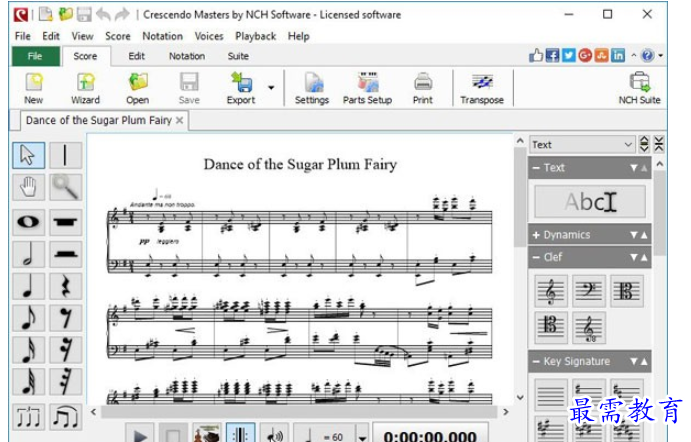Click the crossed-arrows icon beside Text combo
This screenshot has height=442, width=691.
click(659, 144)
